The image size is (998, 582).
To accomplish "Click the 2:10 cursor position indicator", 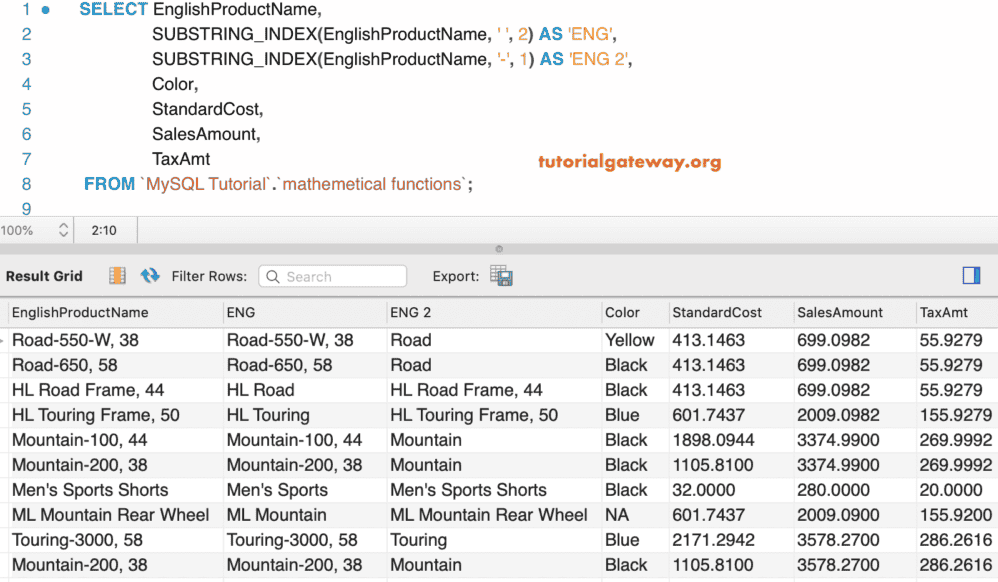I will coord(105,229).
